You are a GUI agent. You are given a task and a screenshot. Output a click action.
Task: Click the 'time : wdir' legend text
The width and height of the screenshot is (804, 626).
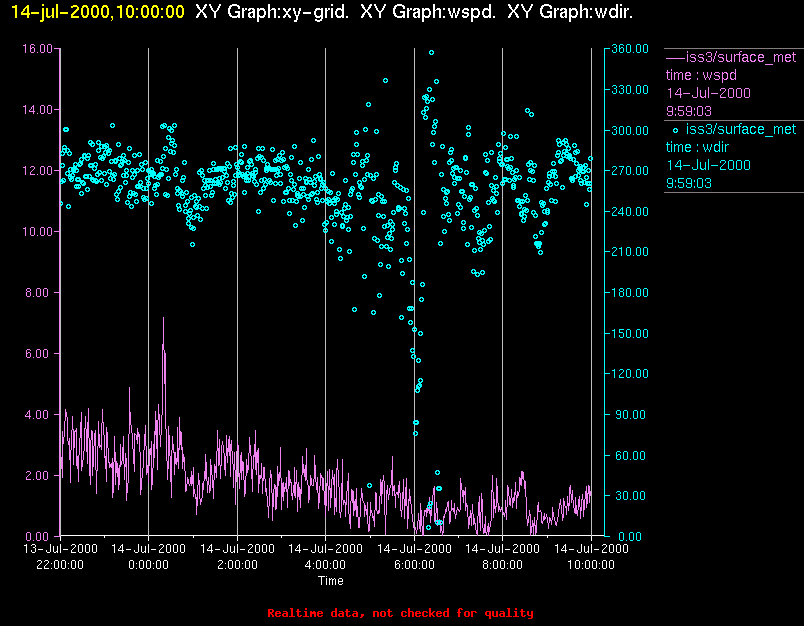click(697, 147)
